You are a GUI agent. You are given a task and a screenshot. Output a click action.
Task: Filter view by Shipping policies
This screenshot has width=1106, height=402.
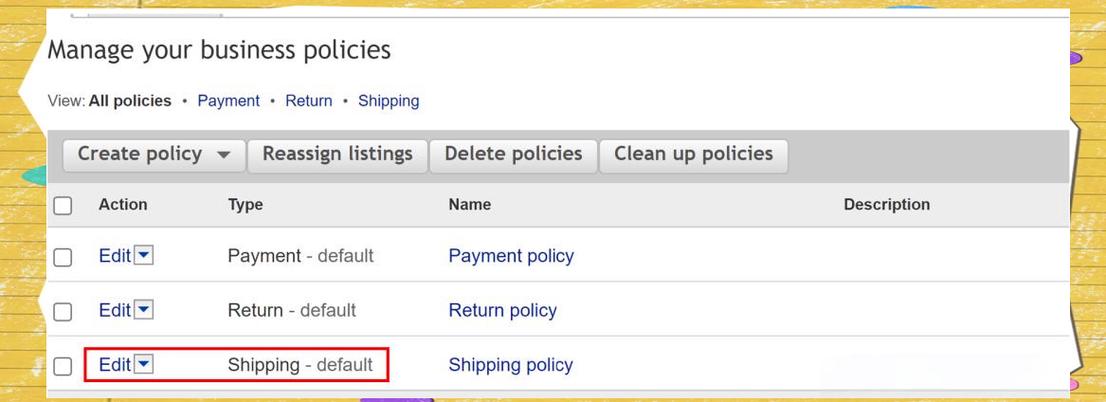pyautogui.click(x=388, y=101)
